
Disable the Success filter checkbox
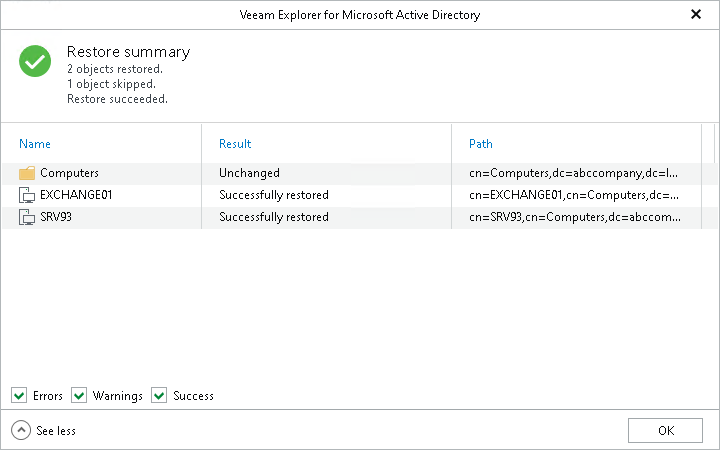[159, 395]
